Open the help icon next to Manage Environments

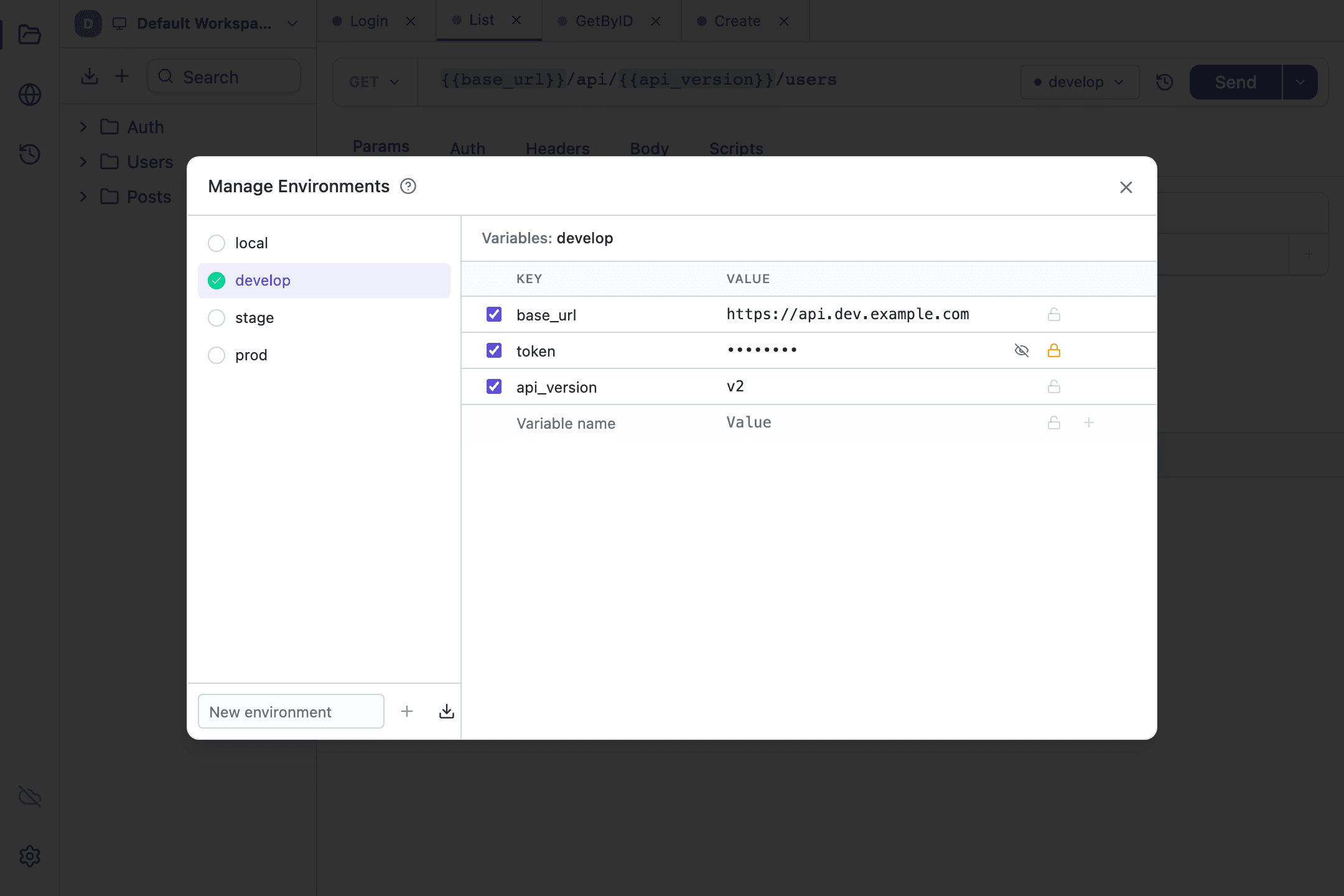tap(408, 186)
